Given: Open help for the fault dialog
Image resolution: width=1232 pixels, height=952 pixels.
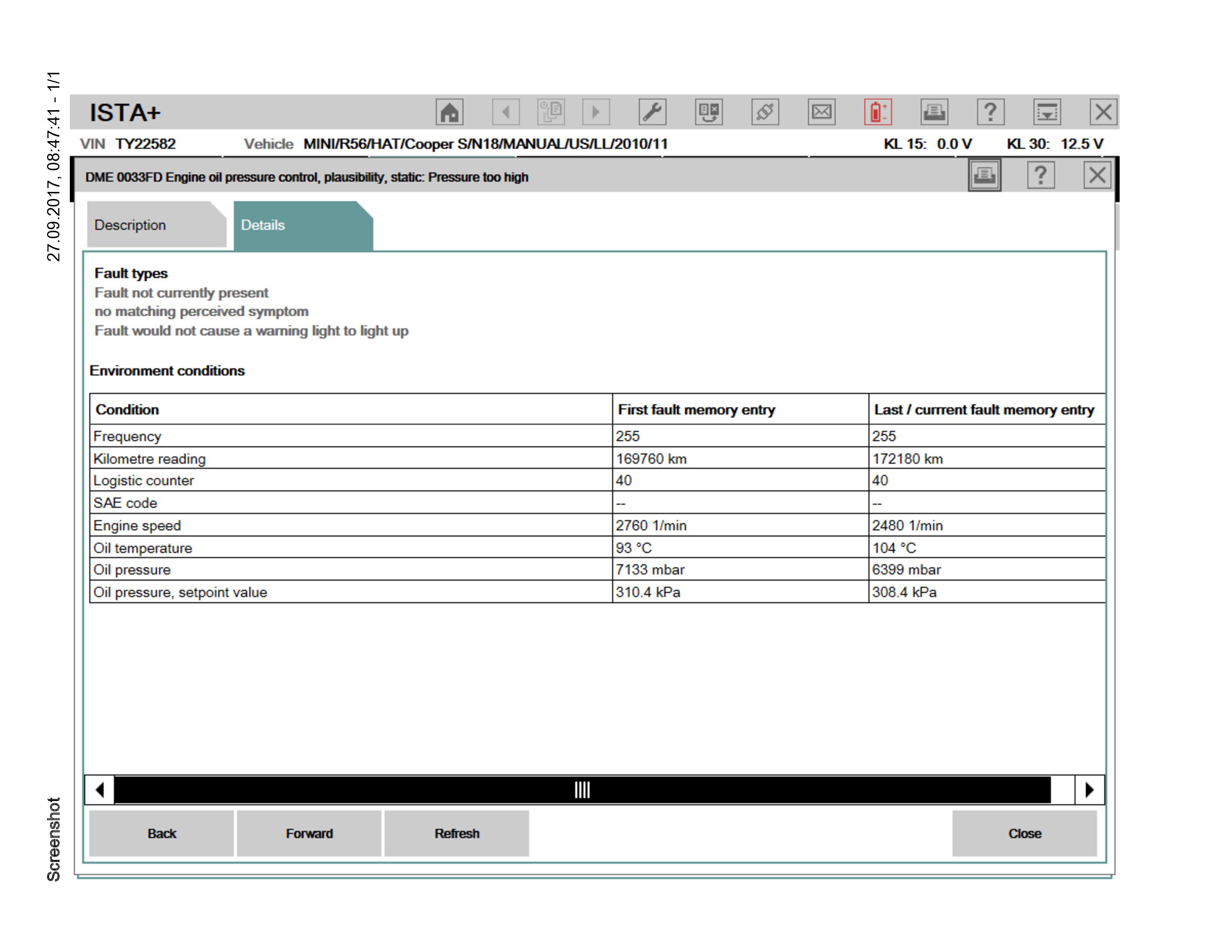Looking at the screenshot, I should 1041,175.
